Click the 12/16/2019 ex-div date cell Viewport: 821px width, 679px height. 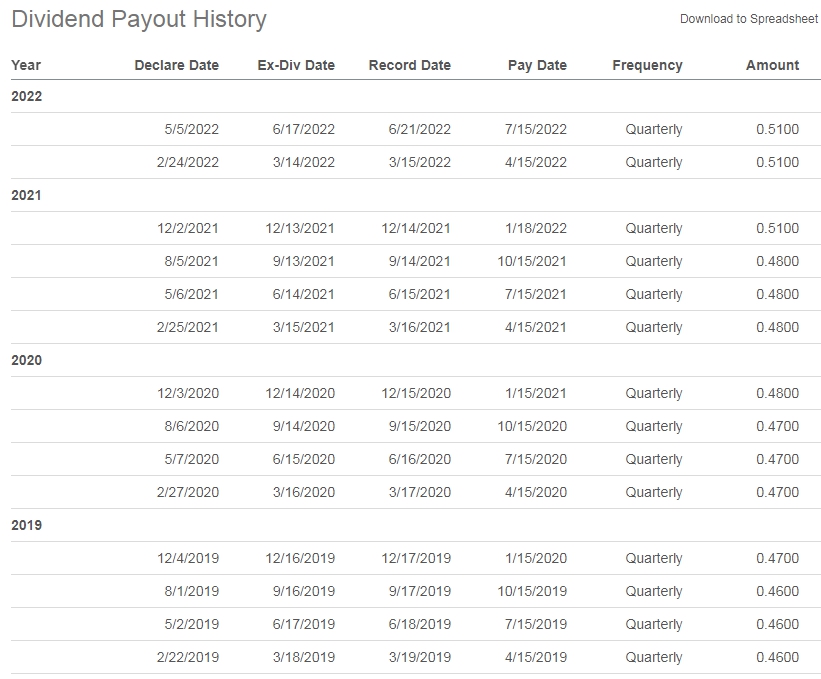click(300, 558)
